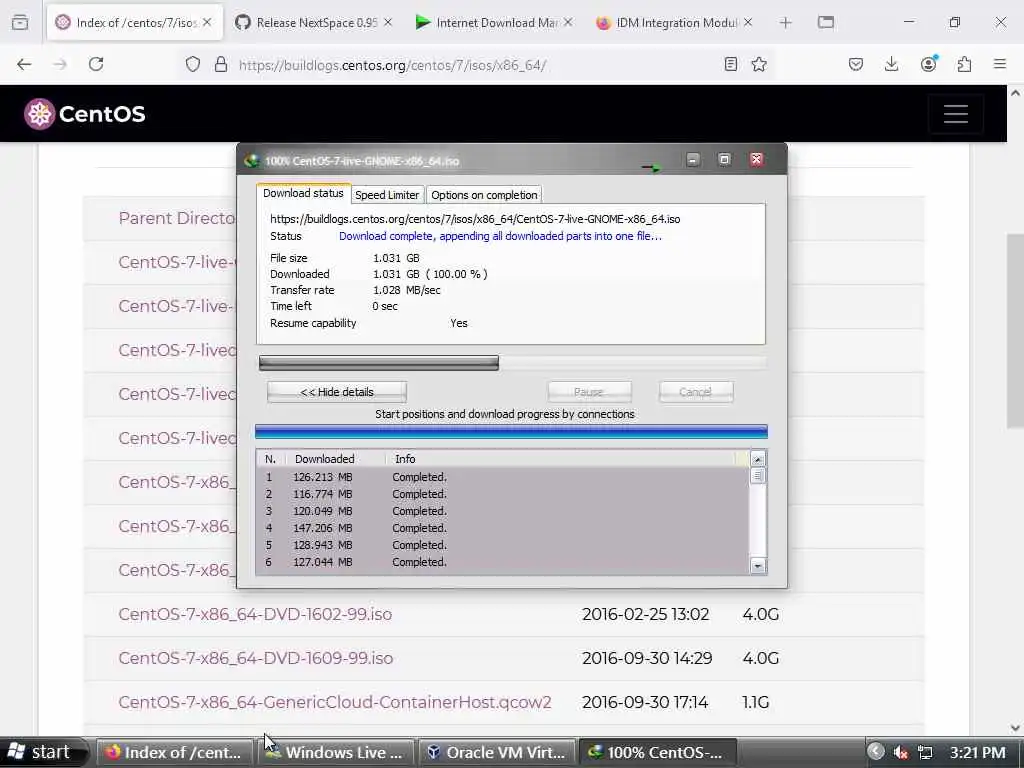1024x768 pixels.
Task: Click the Downloaded column header
Action: 338,458
